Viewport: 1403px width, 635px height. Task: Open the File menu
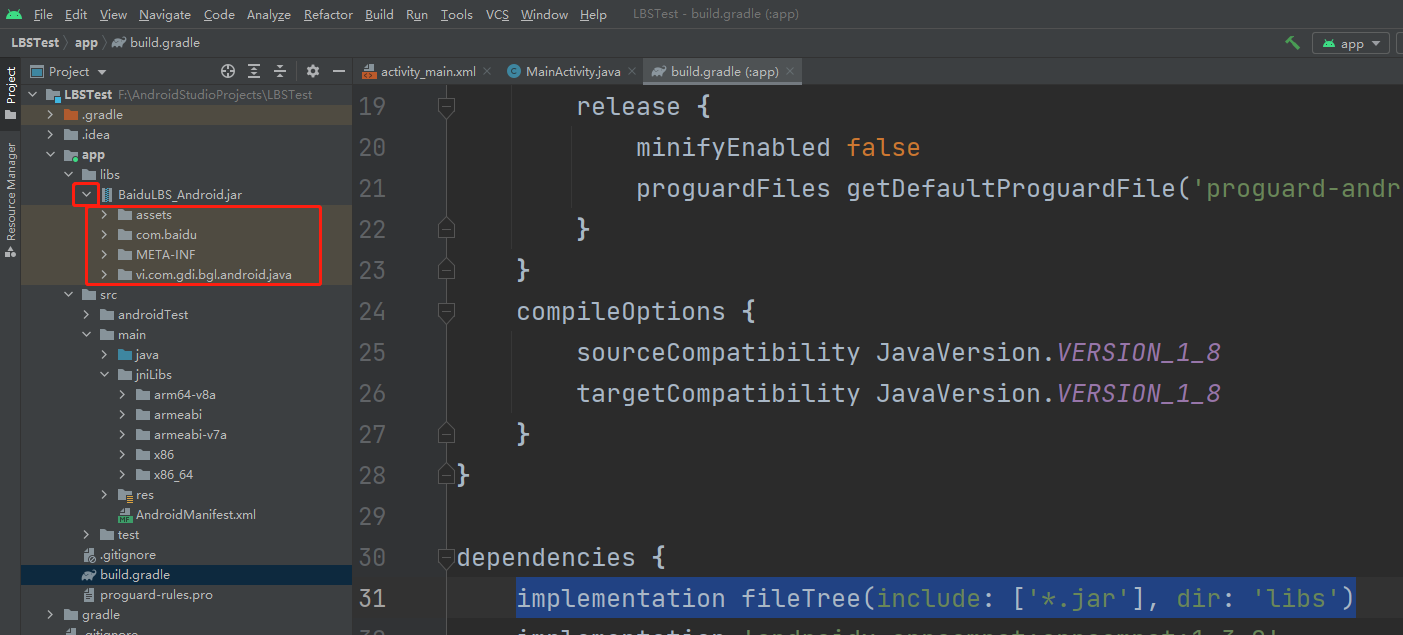(43, 14)
